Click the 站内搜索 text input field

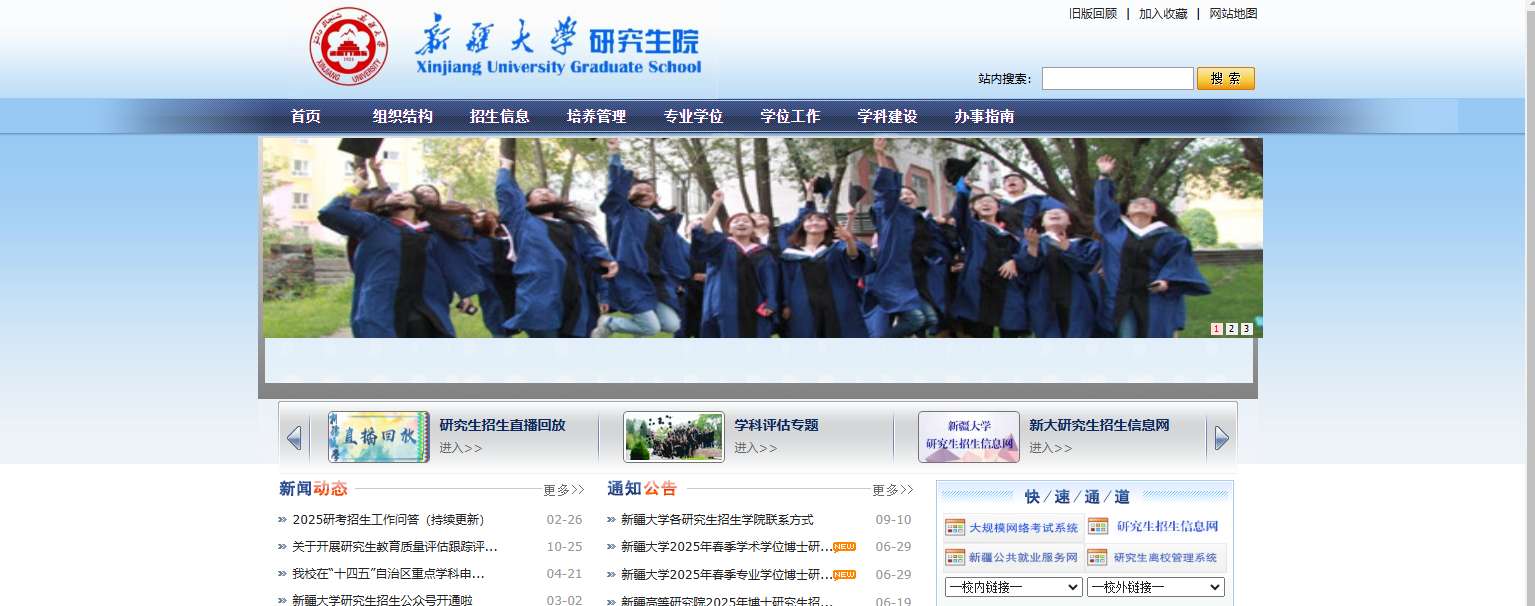(x=1117, y=79)
